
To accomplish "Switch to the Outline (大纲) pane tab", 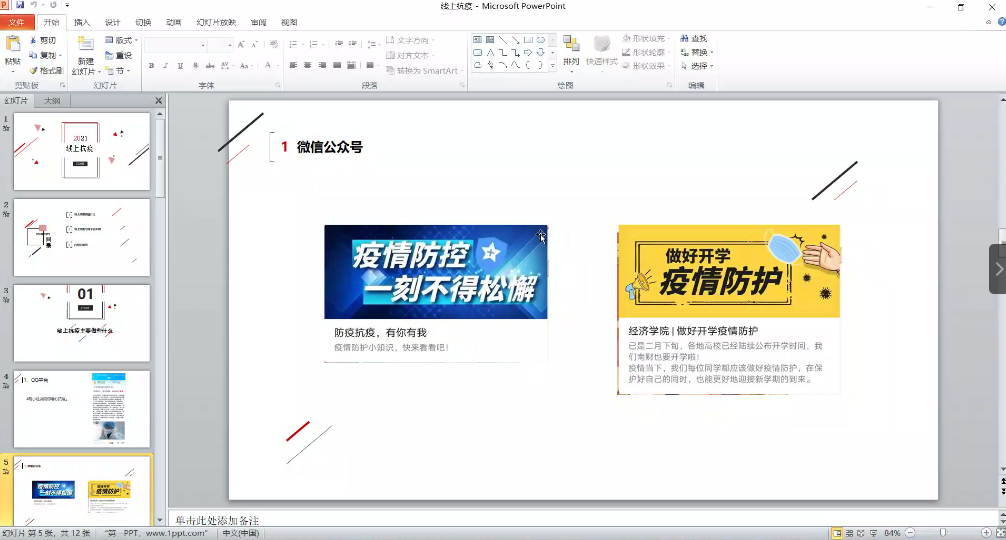I will click(x=52, y=101).
